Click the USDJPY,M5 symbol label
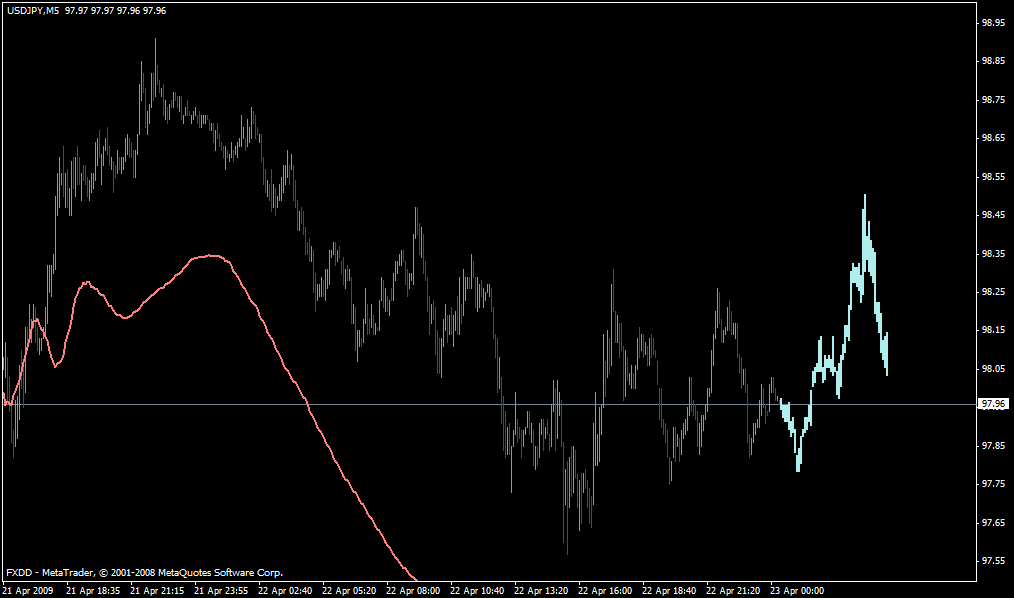 32,11
